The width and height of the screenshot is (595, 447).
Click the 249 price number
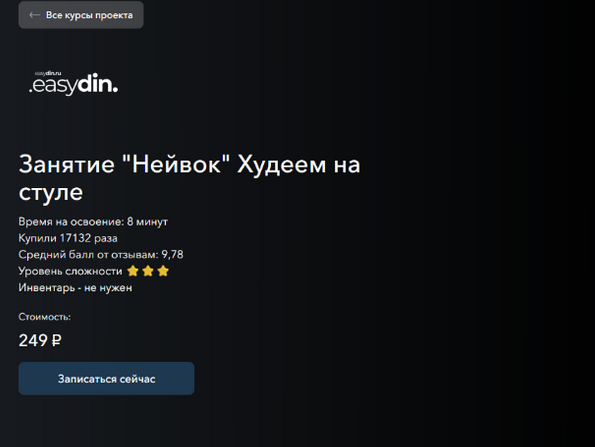point(33,340)
